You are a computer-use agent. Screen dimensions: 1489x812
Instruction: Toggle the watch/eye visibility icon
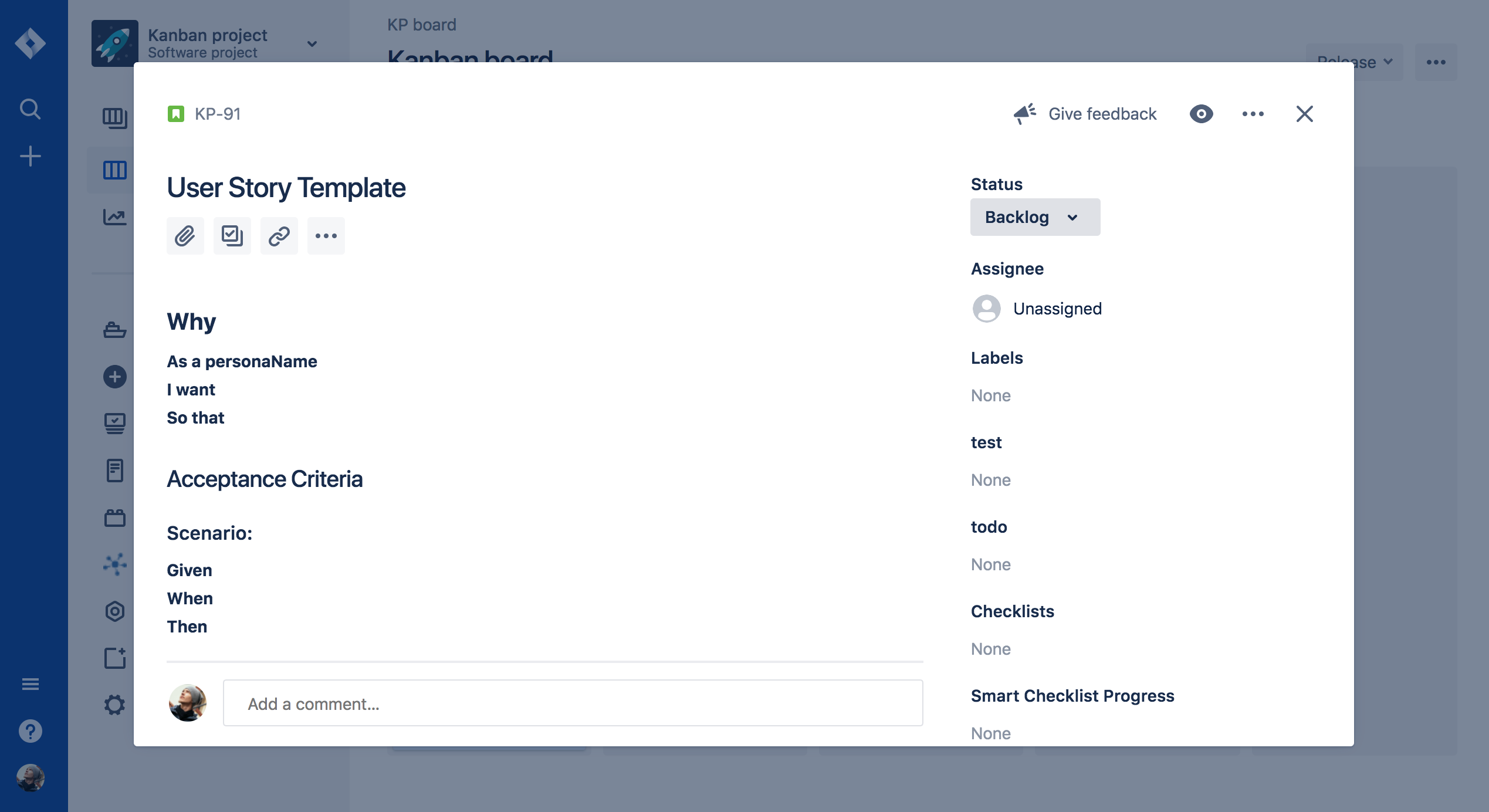[x=1201, y=112]
